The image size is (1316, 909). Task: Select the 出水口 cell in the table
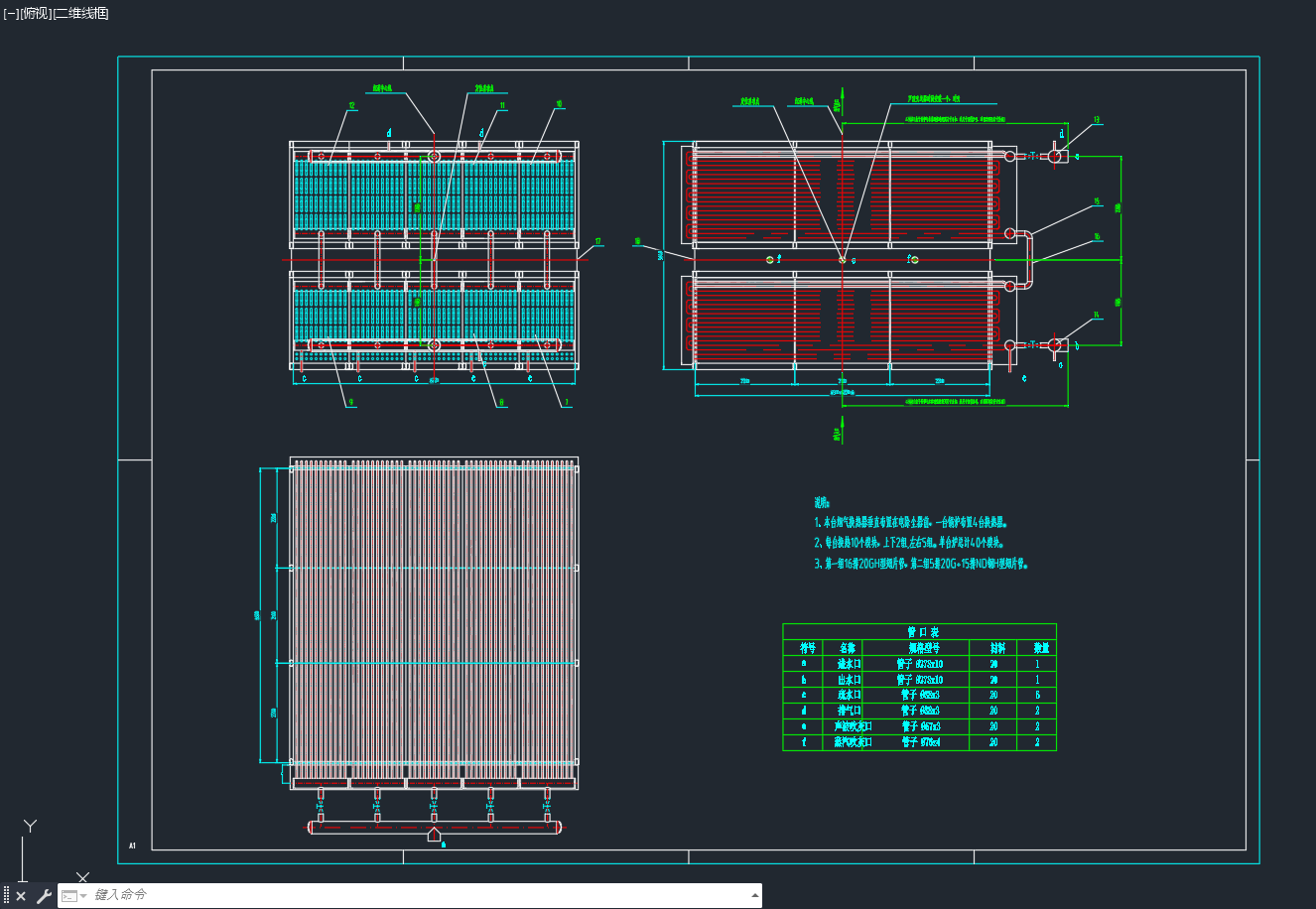pos(849,679)
